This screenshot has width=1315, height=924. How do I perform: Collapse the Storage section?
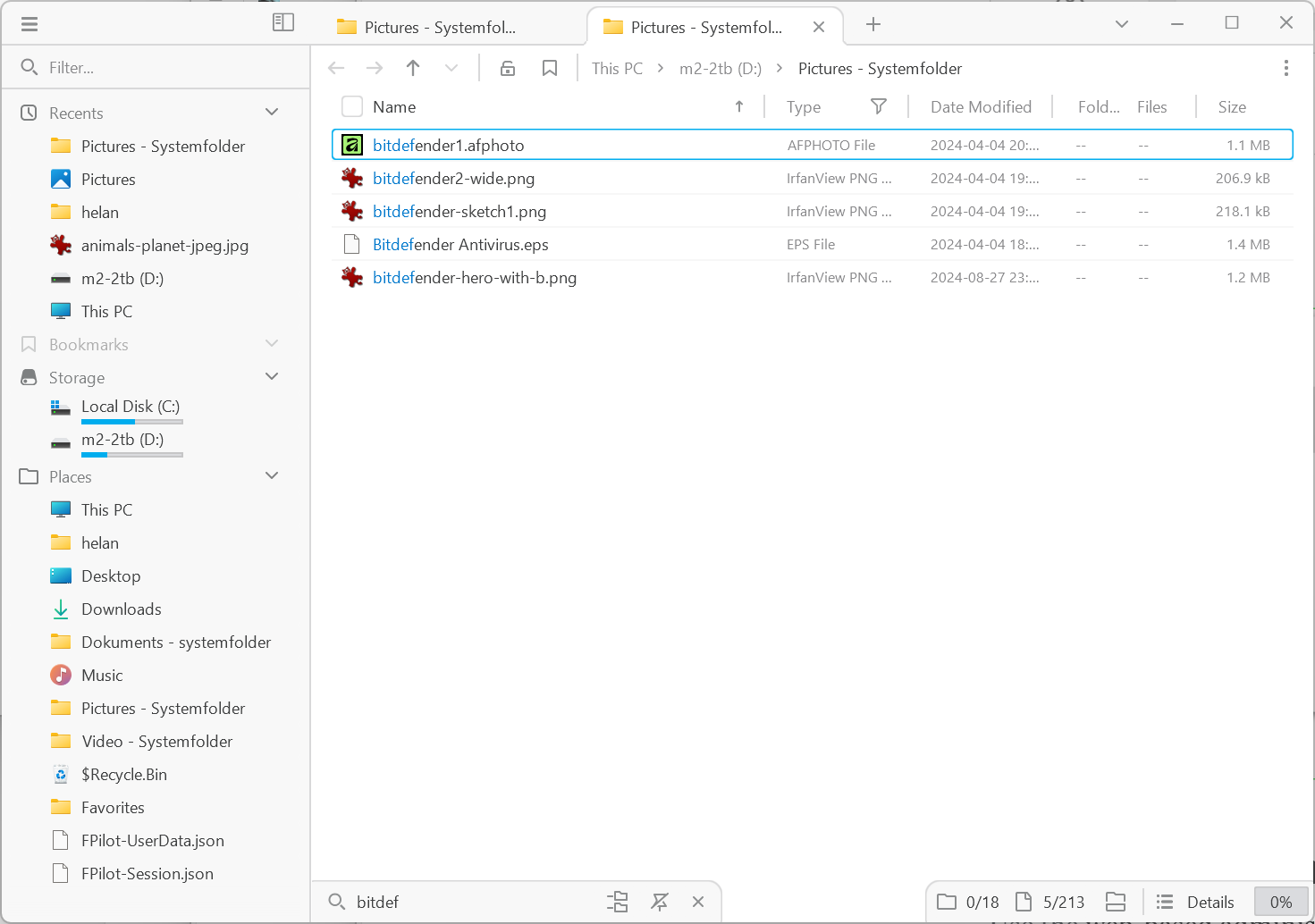[271, 376]
